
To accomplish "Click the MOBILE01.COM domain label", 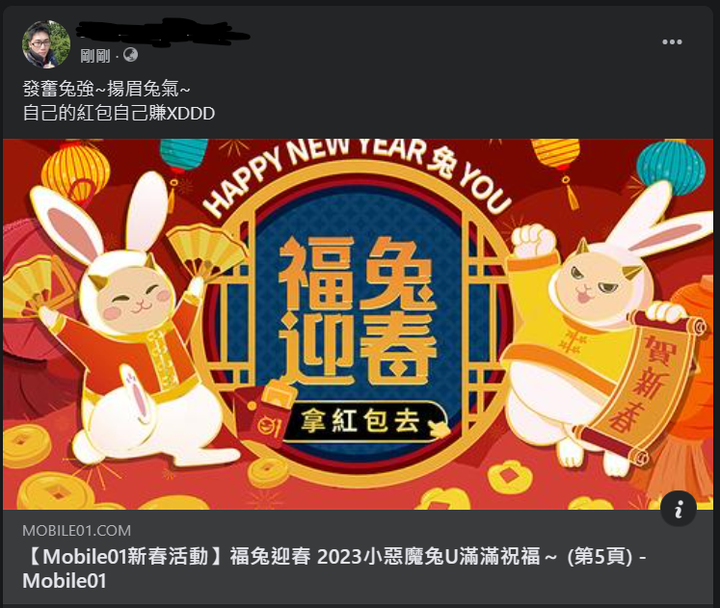I will tap(77, 531).
